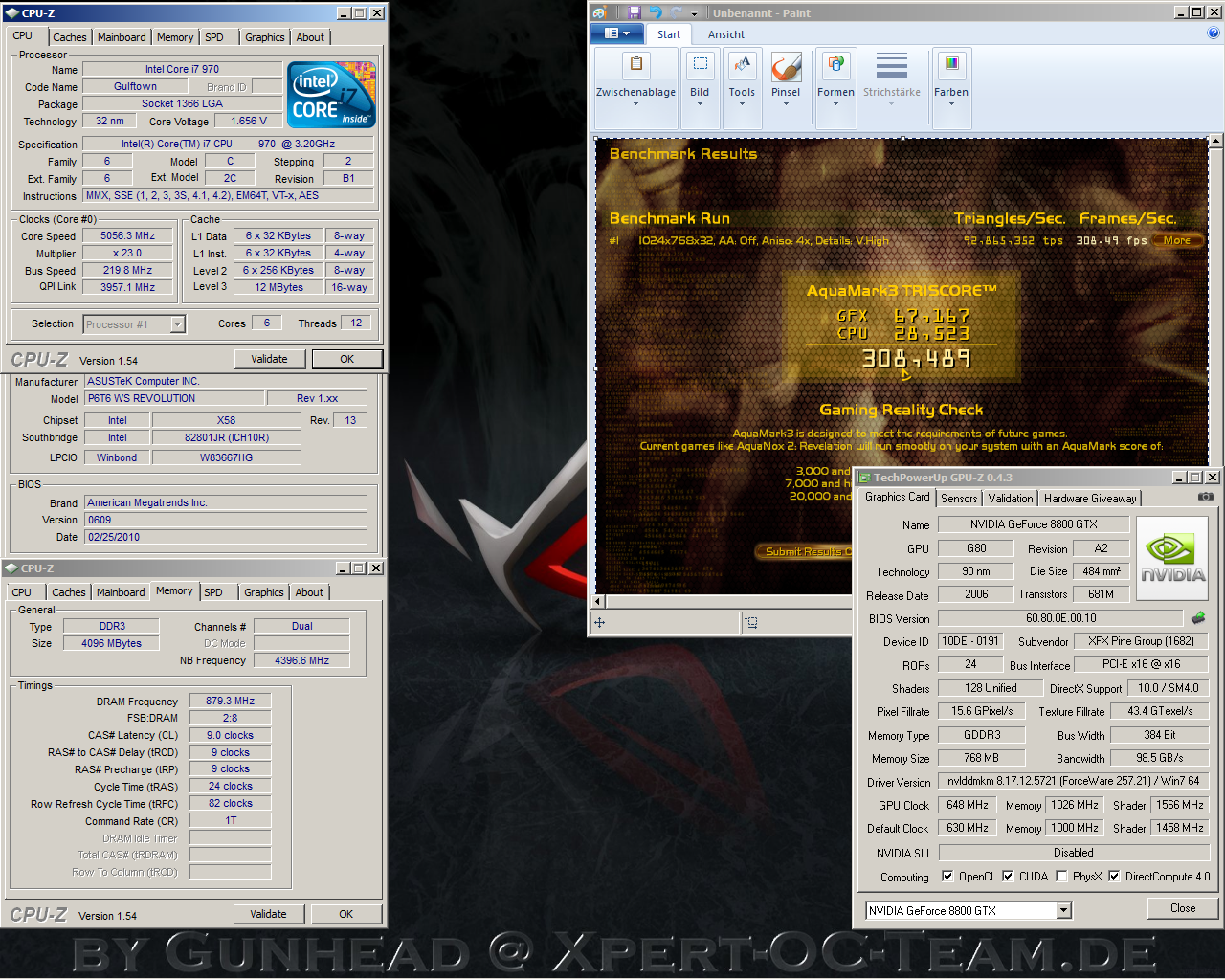Click Validate in the lower CPU-Z window
Viewport: 1225px width, 980px height.
[x=269, y=914]
